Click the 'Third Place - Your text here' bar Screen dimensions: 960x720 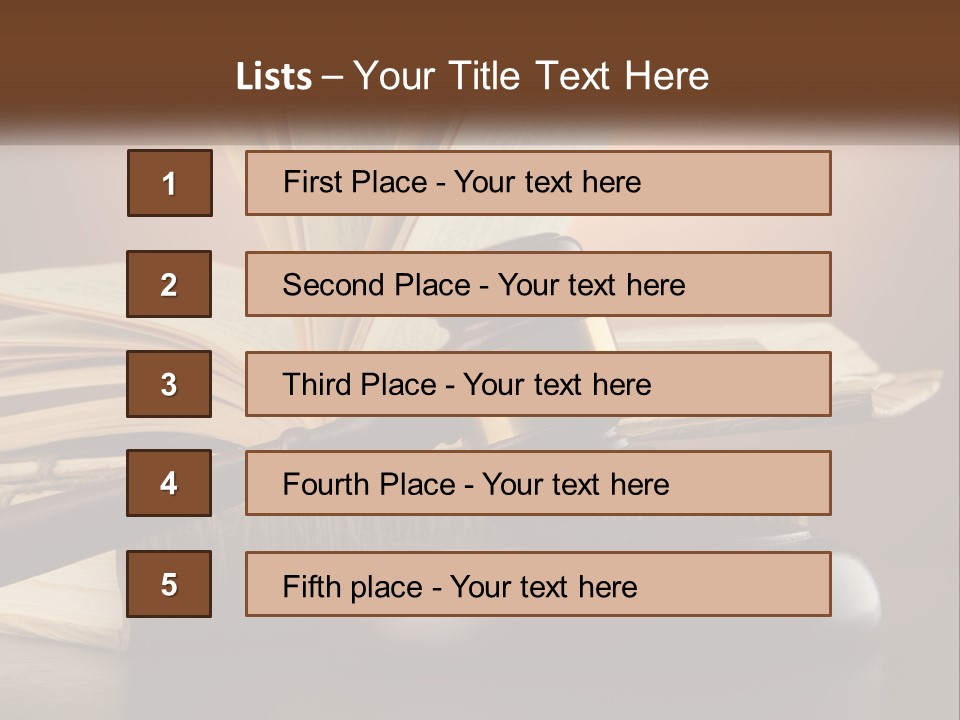coord(538,384)
